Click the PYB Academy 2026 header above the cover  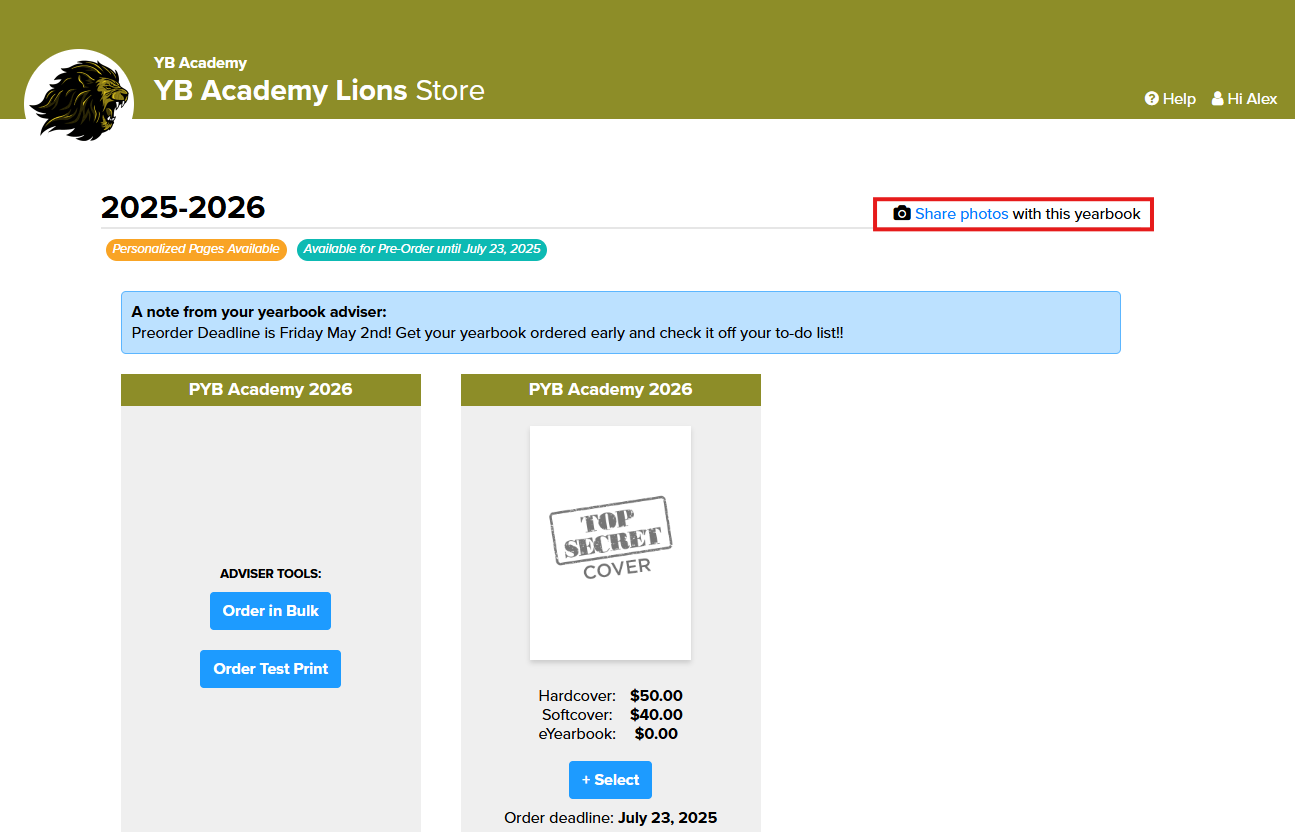(x=611, y=390)
